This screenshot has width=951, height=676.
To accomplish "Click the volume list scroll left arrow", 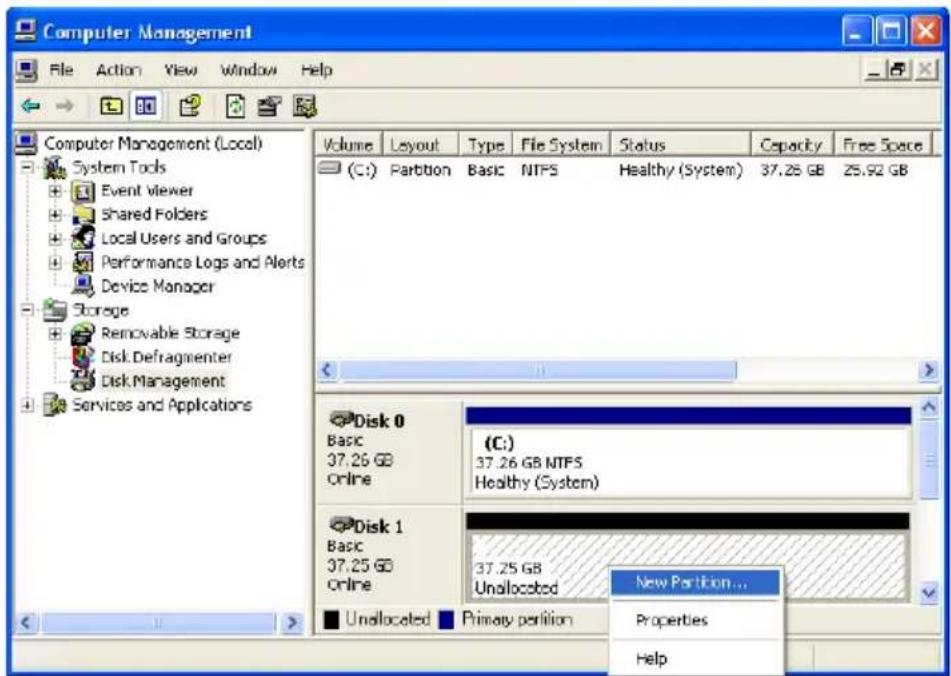I will pos(328,370).
